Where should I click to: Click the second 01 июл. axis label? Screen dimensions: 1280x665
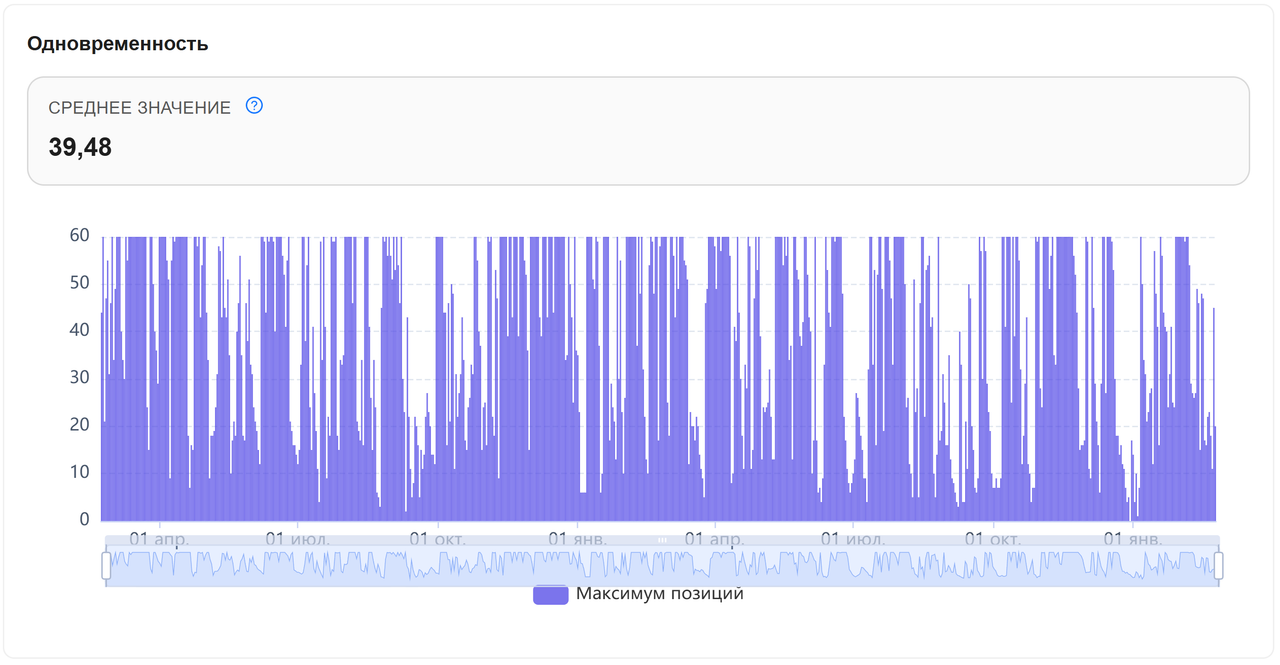pos(853,539)
